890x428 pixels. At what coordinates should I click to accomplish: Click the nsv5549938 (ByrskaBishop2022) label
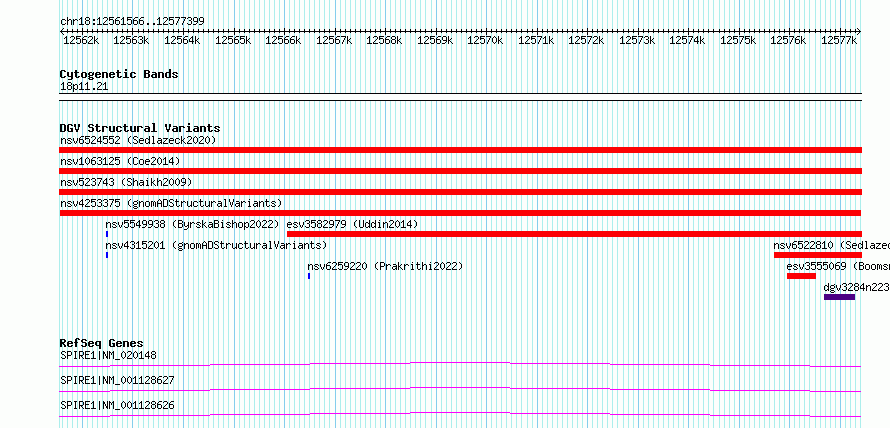[x=192, y=224]
